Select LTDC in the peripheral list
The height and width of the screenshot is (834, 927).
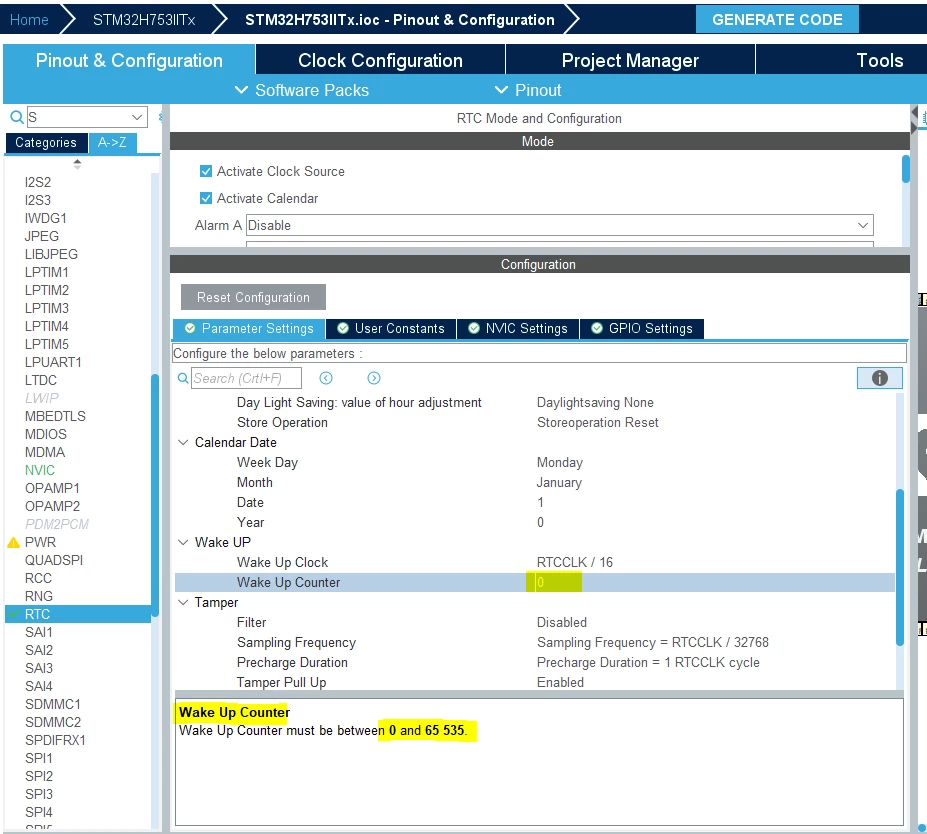point(41,381)
